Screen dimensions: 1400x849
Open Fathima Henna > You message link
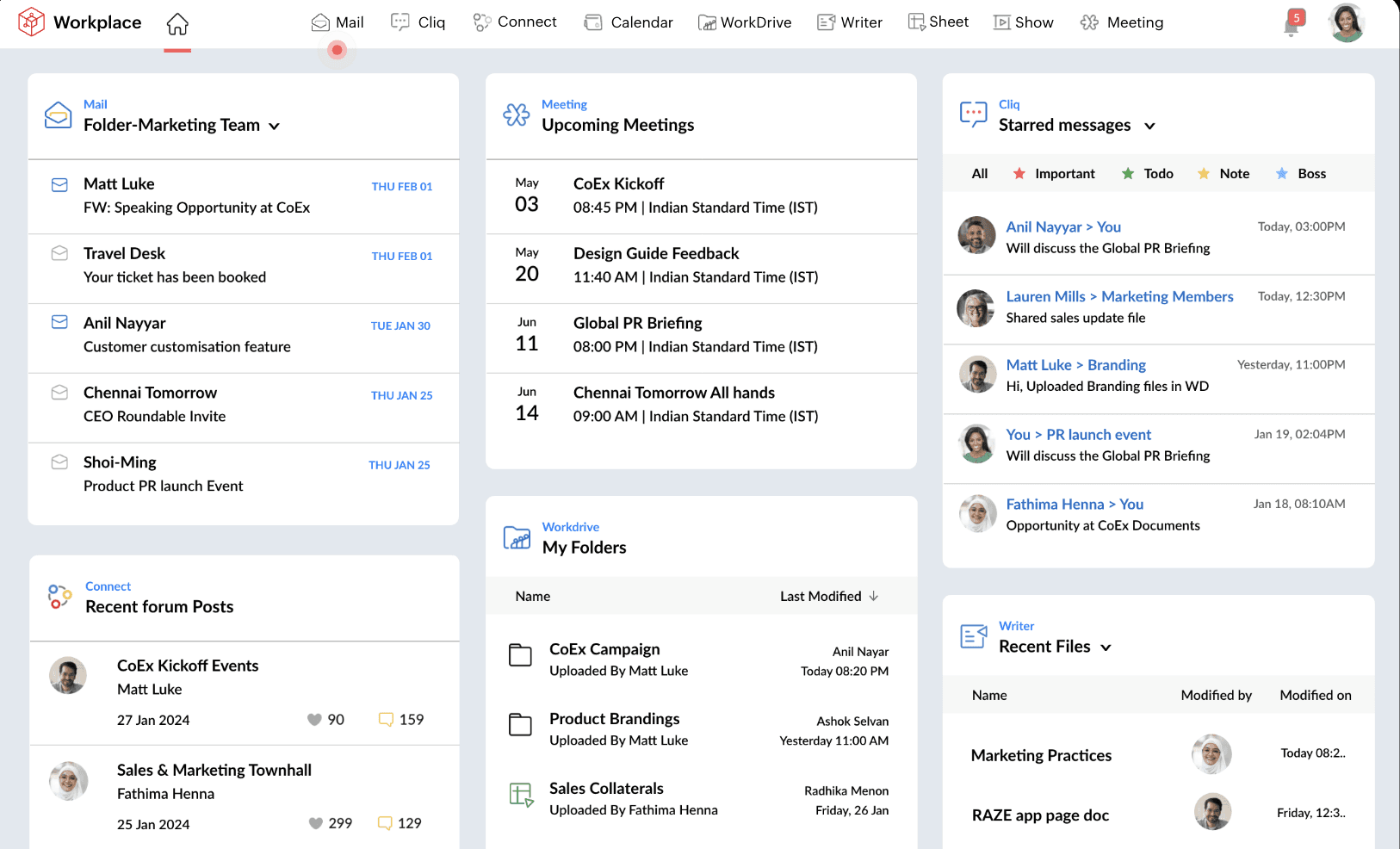[x=1075, y=505]
